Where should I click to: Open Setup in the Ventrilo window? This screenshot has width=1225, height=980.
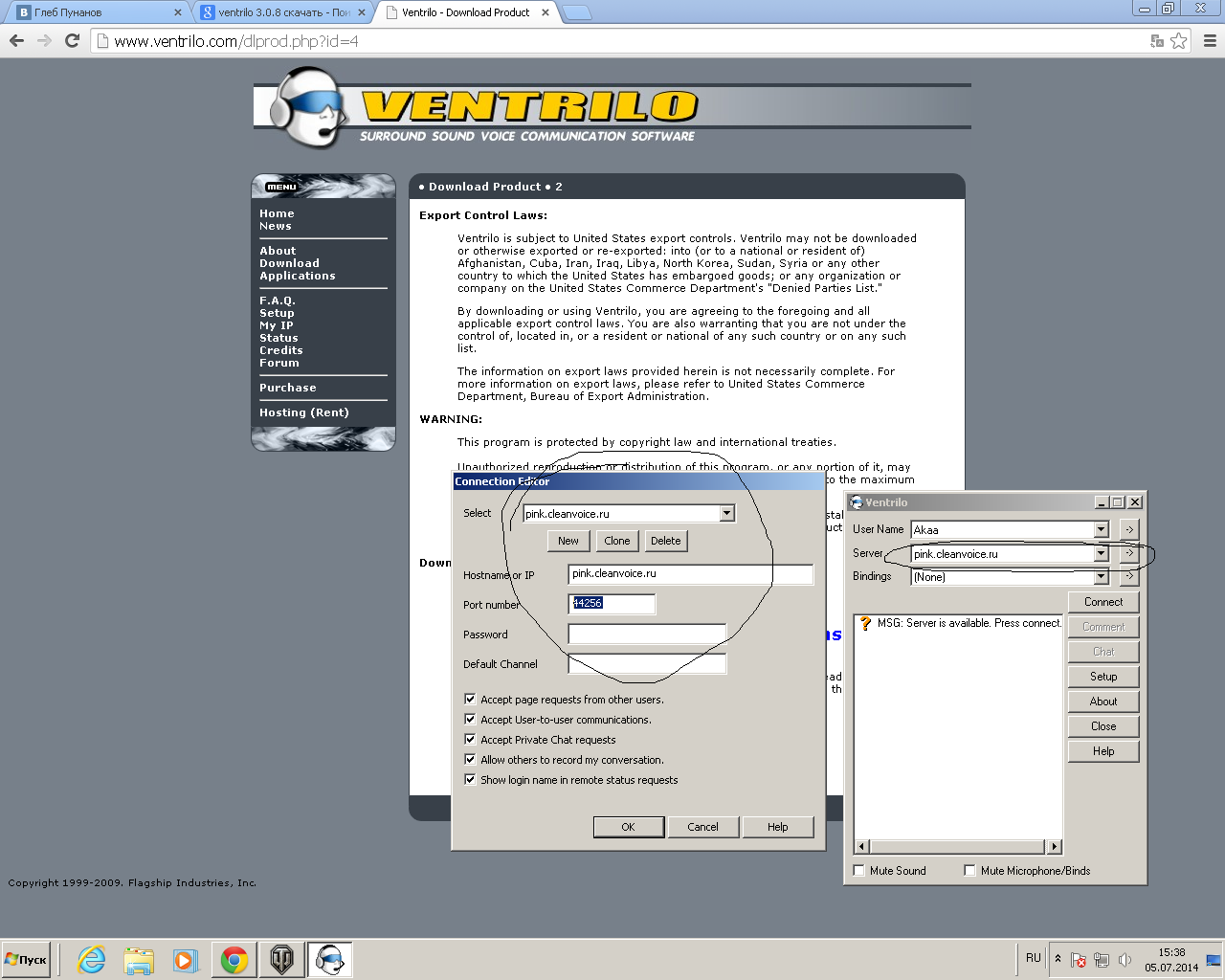click(x=1103, y=677)
